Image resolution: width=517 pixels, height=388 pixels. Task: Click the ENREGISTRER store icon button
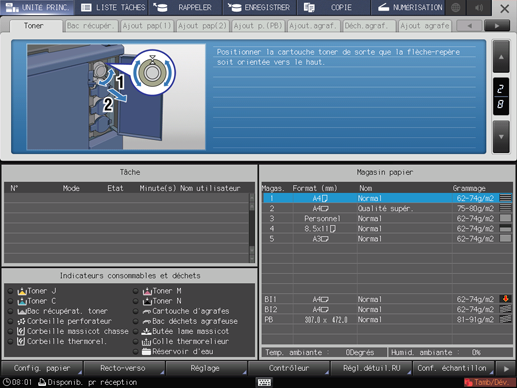(259, 7)
